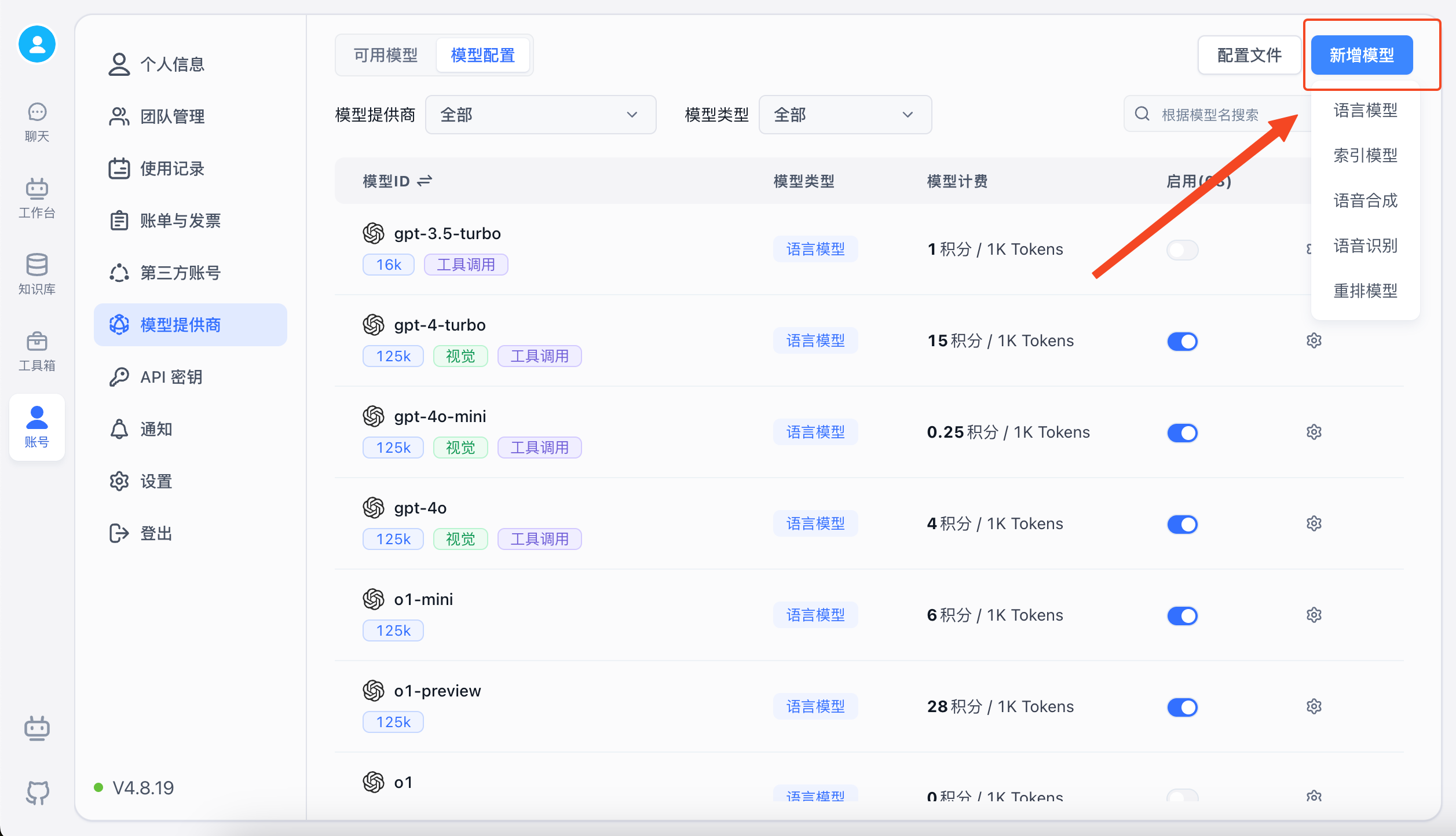Disable the gpt-4o-mini model toggle
The width and height of the screenshot is (1456, 836).
click(1182, 433)
